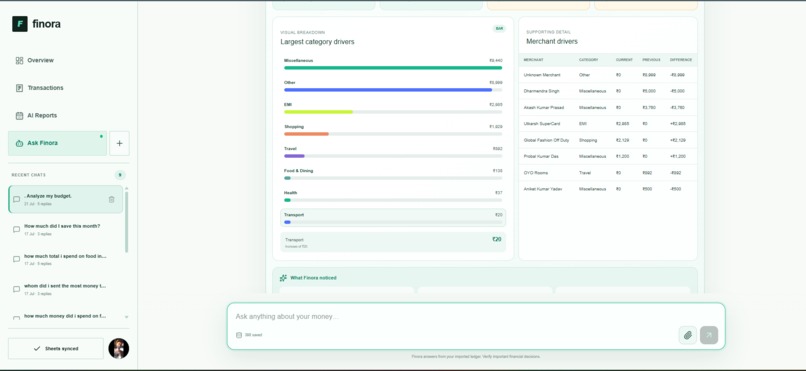Viewport: 806px width, 371px height.
Task: Click the +₹1,200 difference value
Action: click(677, 156)
